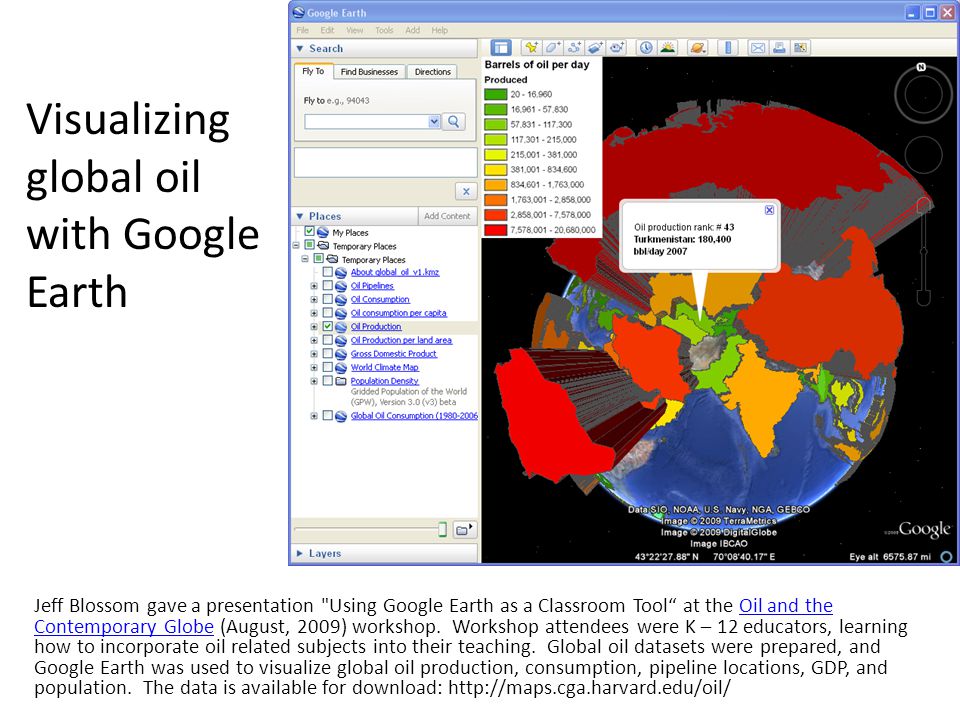Click the Add Placemark pushpin icon
This screenshot has height=720, width=960.
click(x=531, y=48)
